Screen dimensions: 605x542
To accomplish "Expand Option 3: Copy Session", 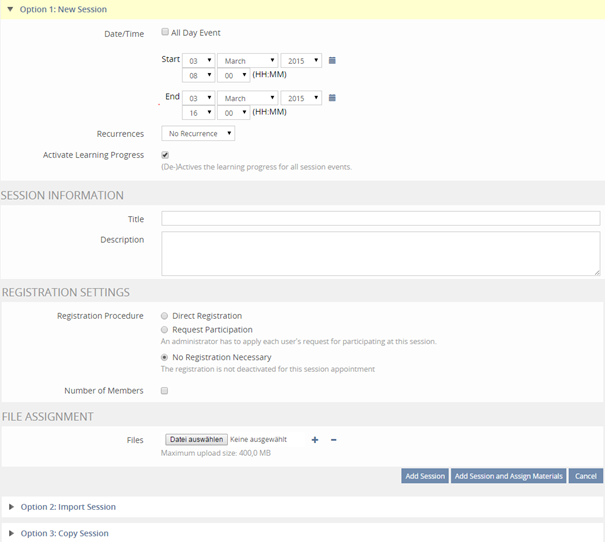I will [64, 533].
